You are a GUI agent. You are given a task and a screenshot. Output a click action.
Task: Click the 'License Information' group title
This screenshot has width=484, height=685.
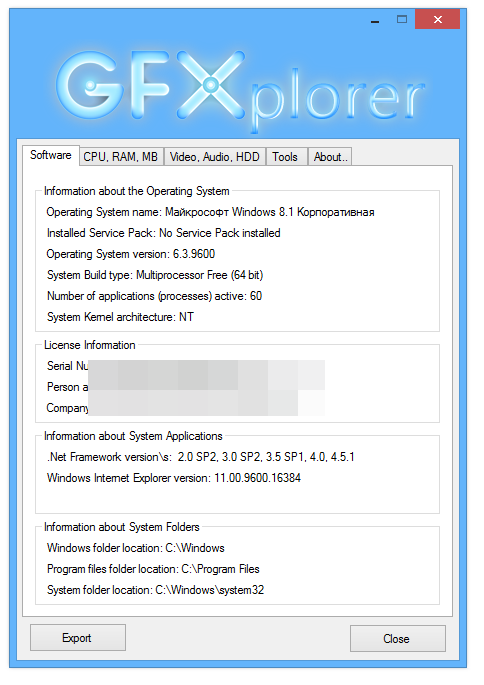tap(90, 345)
